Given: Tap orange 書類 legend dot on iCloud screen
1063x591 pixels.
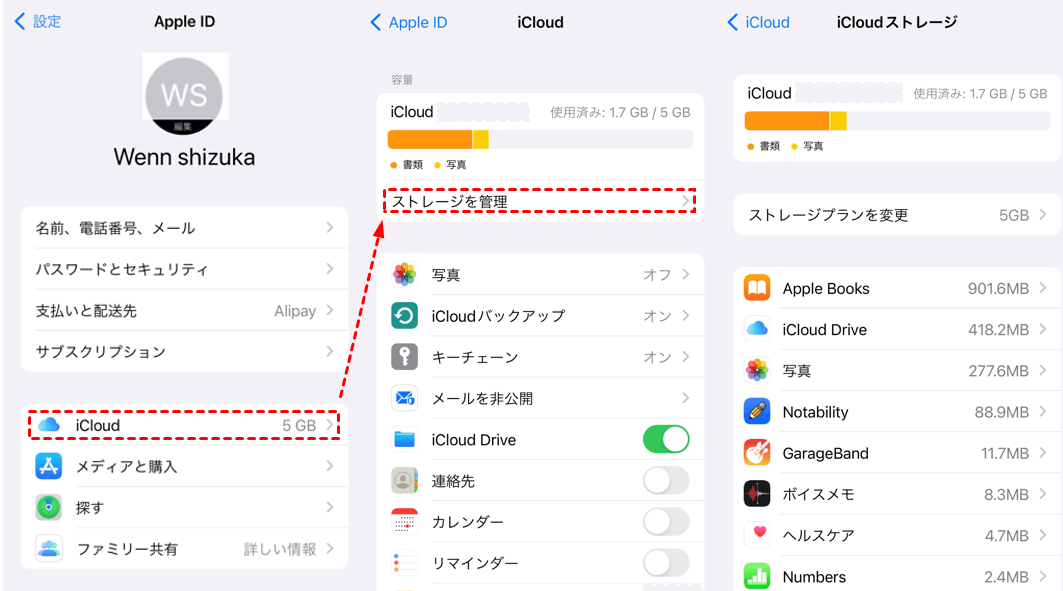Looking at the screenshot, I should [x=394, y=165].
